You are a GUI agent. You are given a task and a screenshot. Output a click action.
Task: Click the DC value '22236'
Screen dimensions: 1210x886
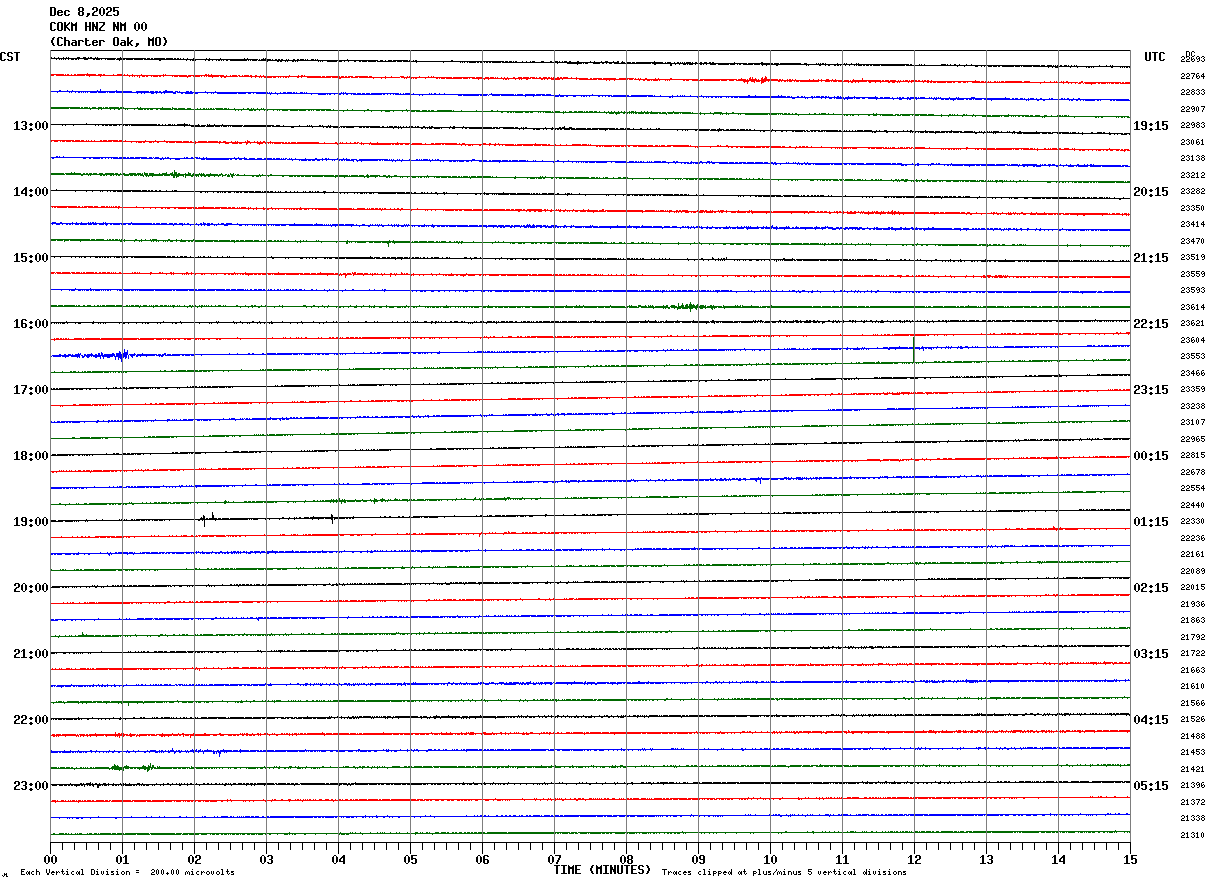(x=1192, y=538)
